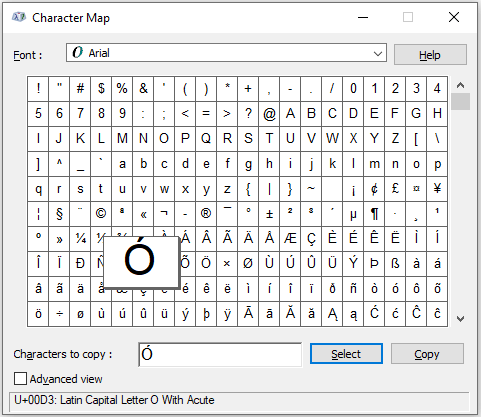Select the section § symbol
481x417 pixels.
click(59, 214)
